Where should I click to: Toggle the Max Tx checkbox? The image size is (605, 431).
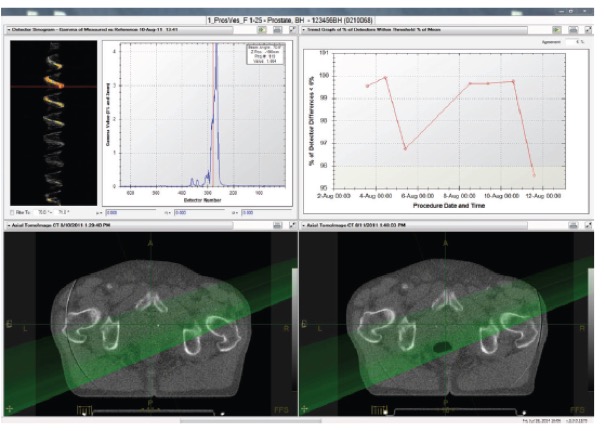coord(10,213)
